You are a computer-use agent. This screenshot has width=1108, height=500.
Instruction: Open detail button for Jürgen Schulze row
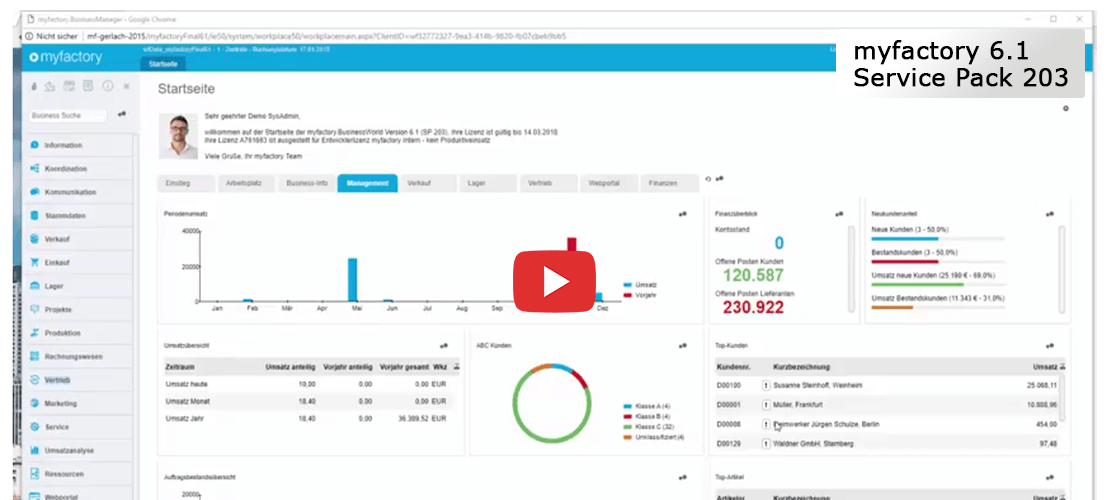click(x=765, y=424)
